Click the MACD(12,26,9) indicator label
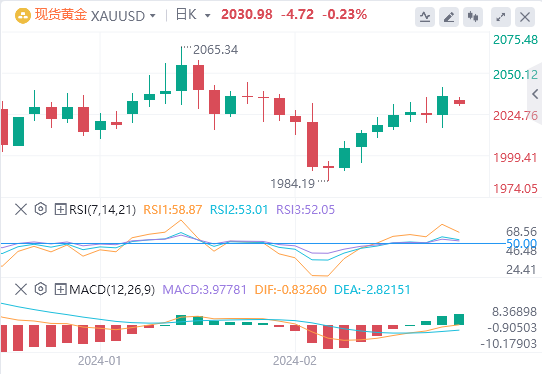Viewport: 542px width, 374px height. coord(112,289)
